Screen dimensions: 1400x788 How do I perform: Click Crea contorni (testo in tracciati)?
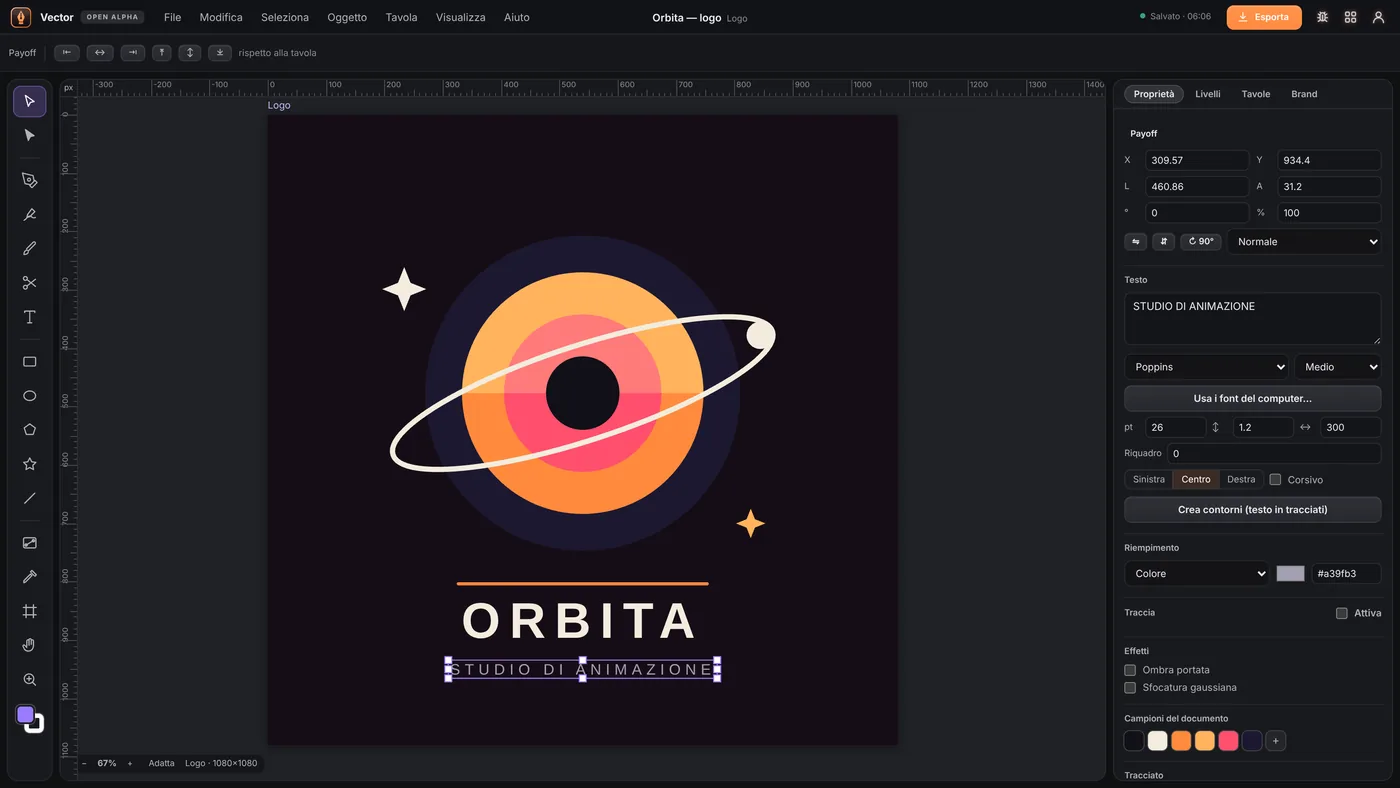pyautogui.click(x=1253, y=510)
